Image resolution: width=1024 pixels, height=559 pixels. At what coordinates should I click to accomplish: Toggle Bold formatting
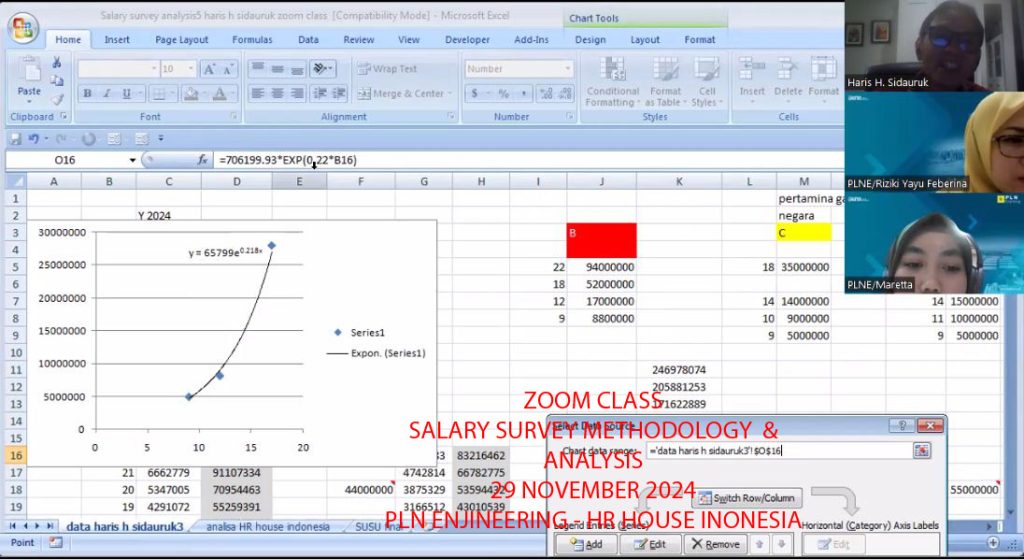(x=87, y=94)
